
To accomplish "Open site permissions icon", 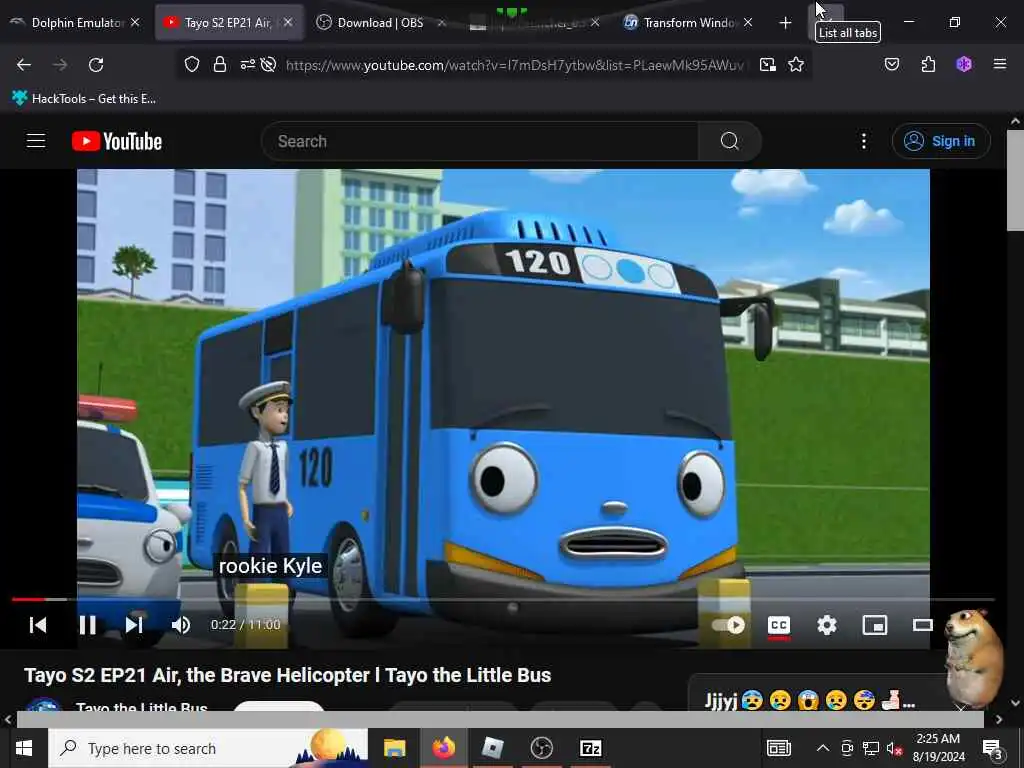I will 248,65.
